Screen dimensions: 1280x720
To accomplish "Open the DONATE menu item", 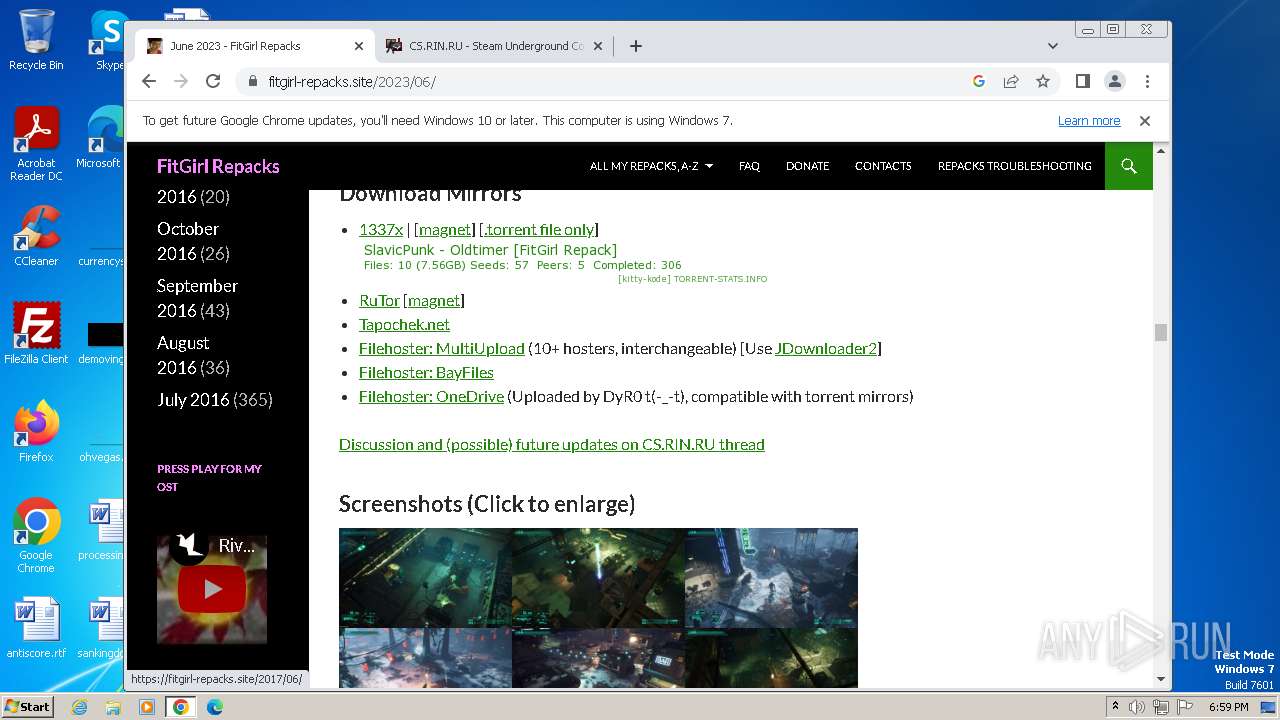I will [x=807, y=166].
